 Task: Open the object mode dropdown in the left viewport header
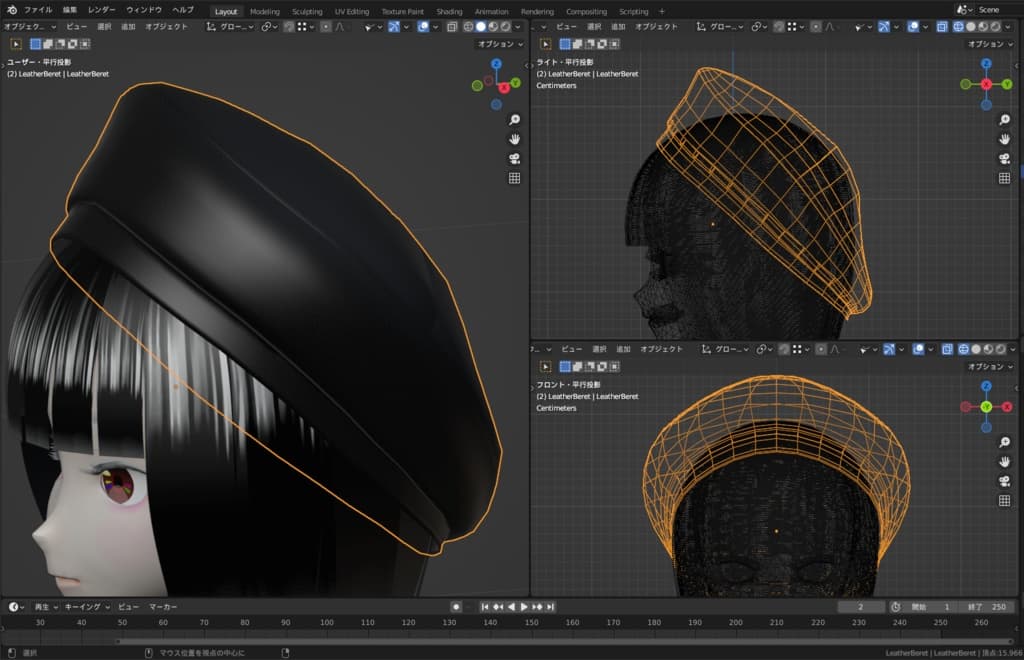tap(30, 27)
